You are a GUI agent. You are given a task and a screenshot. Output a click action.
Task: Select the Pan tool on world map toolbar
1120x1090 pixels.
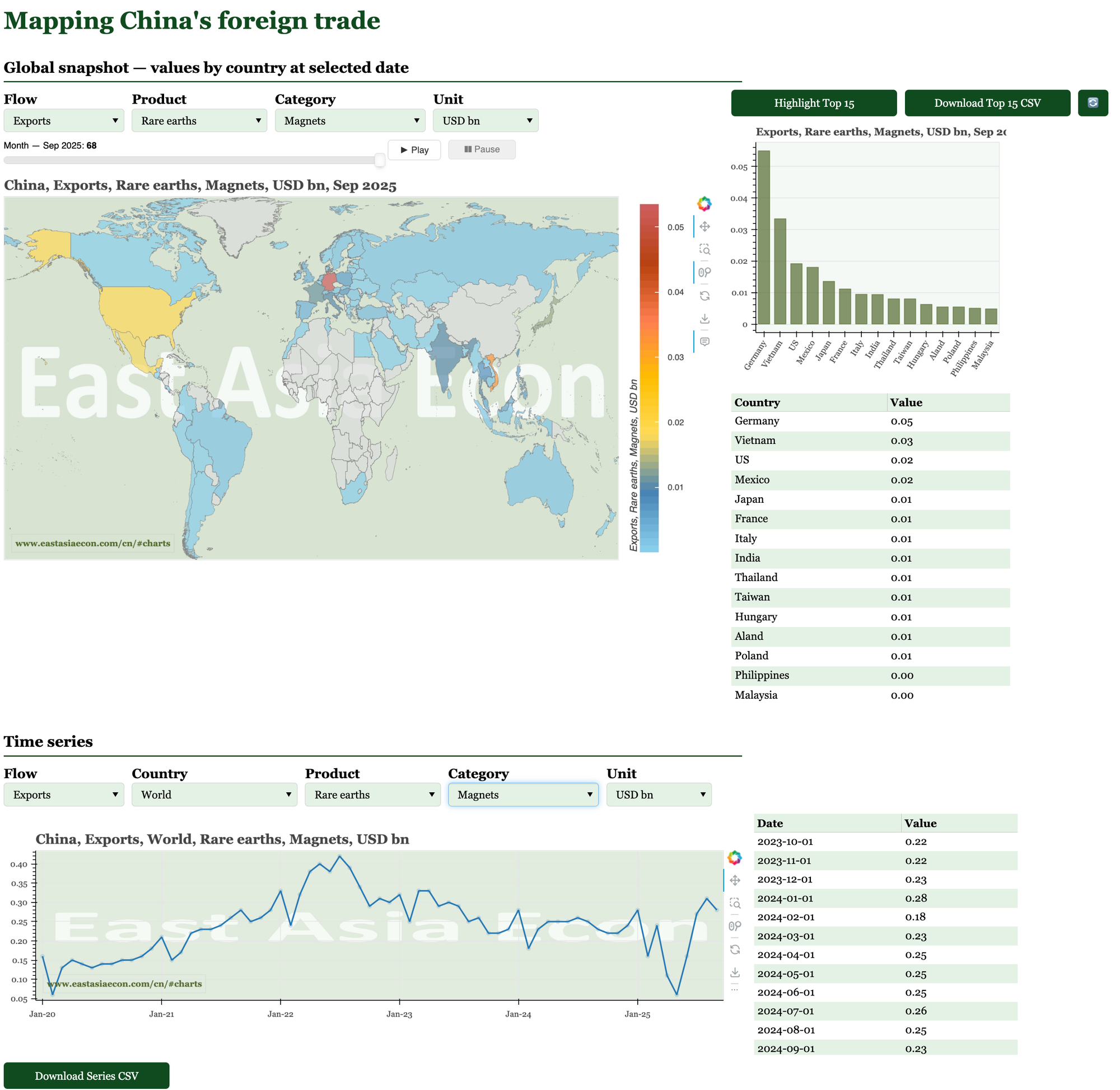coord(705,227)
